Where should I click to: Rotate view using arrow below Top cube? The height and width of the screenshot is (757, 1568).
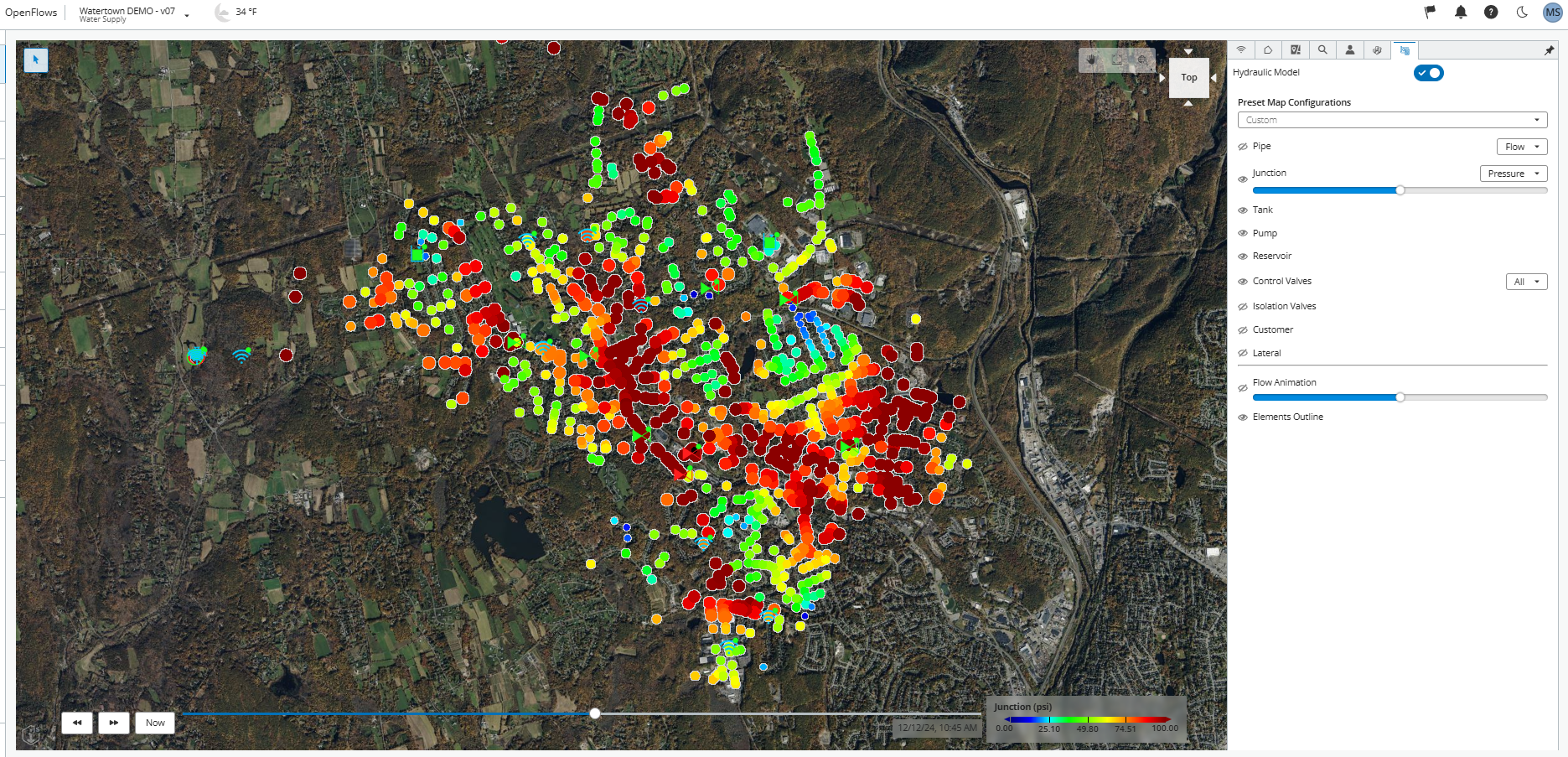[1188, 103]
